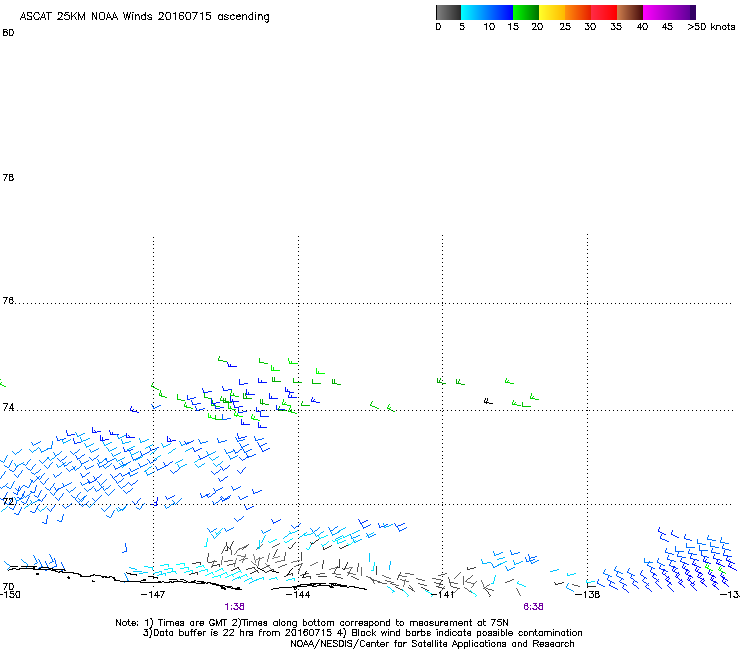Click the latitude label '74' on left axis
Viewport: 740px width, 650px height.
point(8,407)
